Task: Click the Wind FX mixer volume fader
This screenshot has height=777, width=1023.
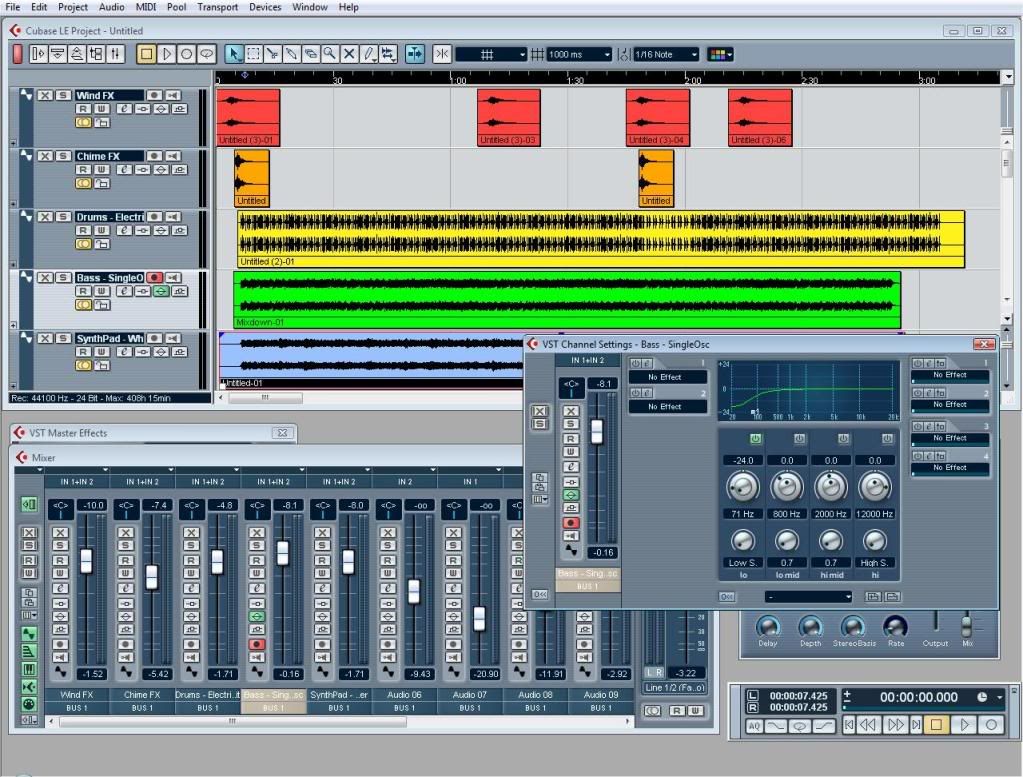Action: [x=86, y=561]
